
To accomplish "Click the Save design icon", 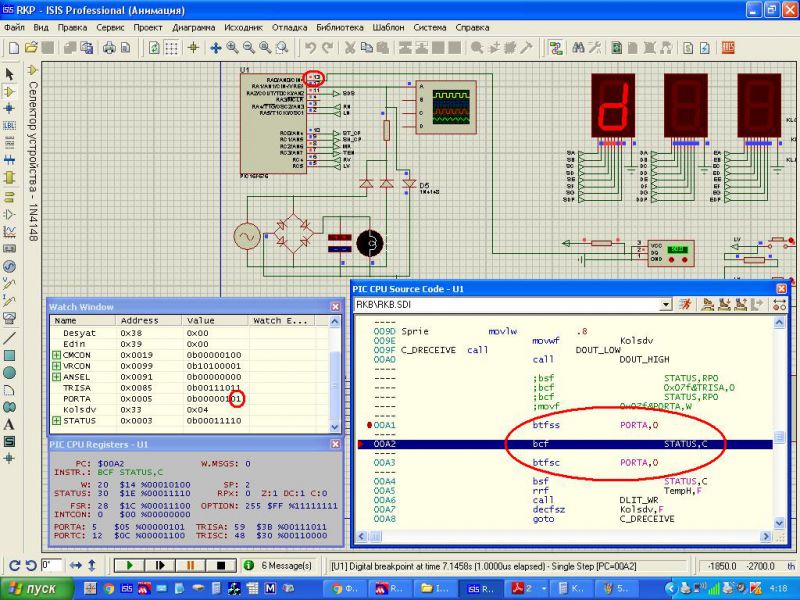I will pos(46,47).
